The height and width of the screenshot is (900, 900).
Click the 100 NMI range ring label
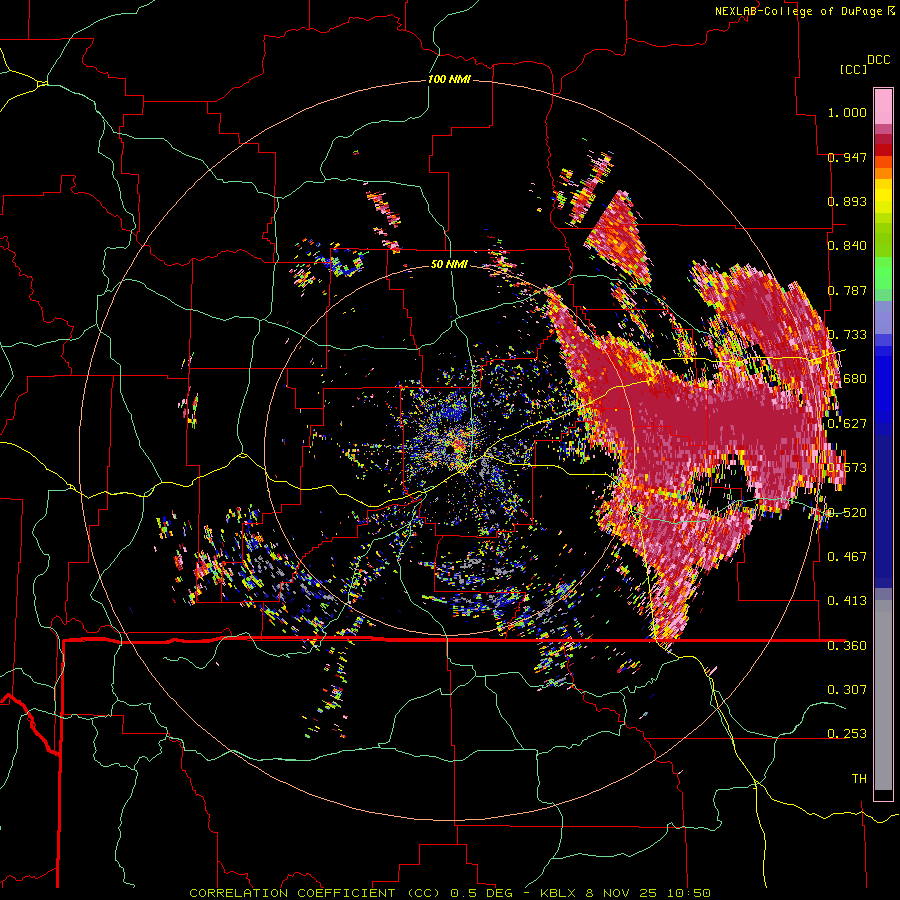449,79
